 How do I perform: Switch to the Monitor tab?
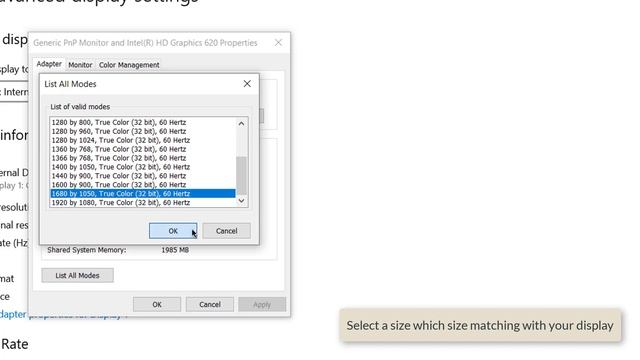coord(80,65)
